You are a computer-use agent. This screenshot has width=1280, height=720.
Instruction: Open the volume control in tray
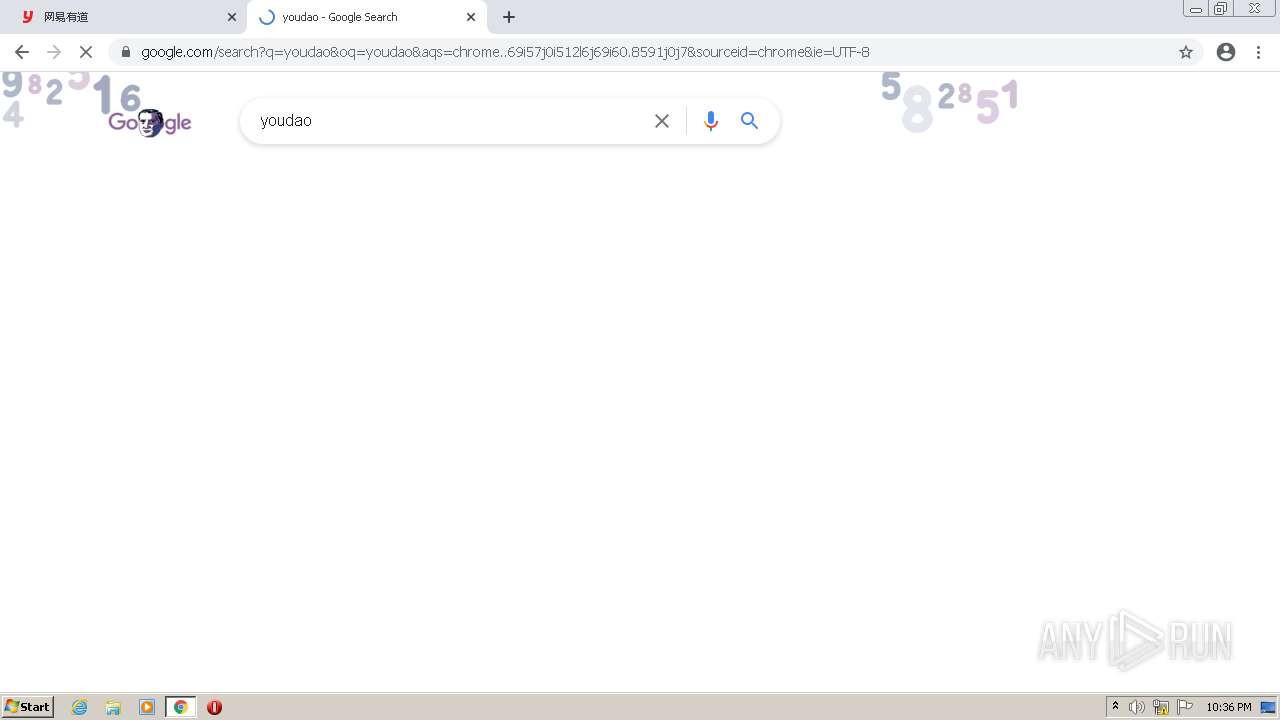tap(1137, 707)
